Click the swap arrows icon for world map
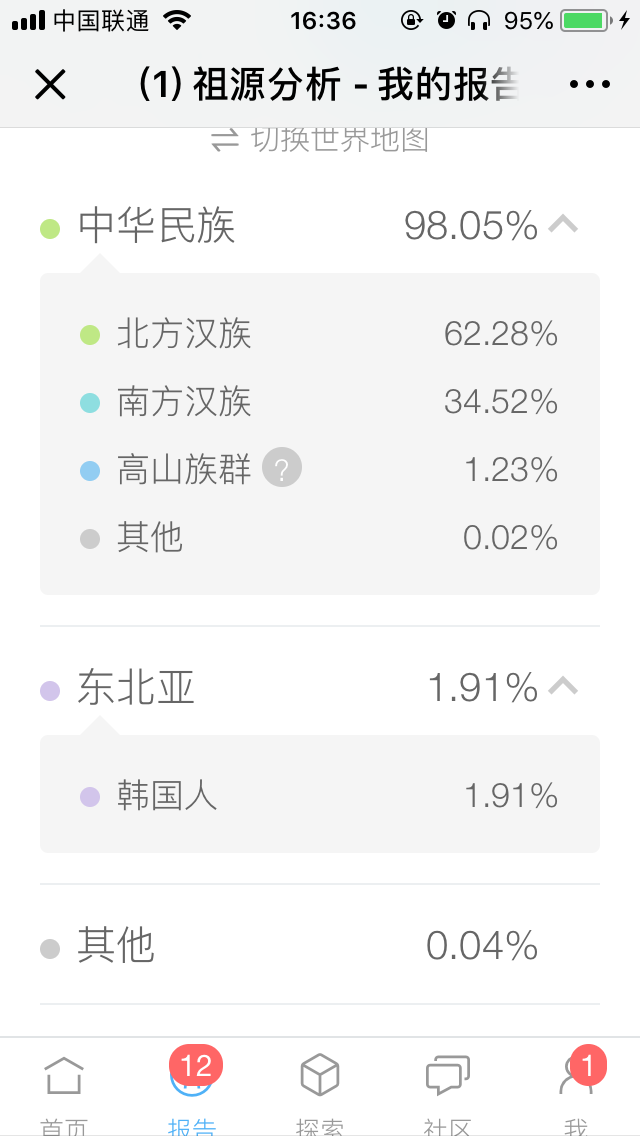 225,139
